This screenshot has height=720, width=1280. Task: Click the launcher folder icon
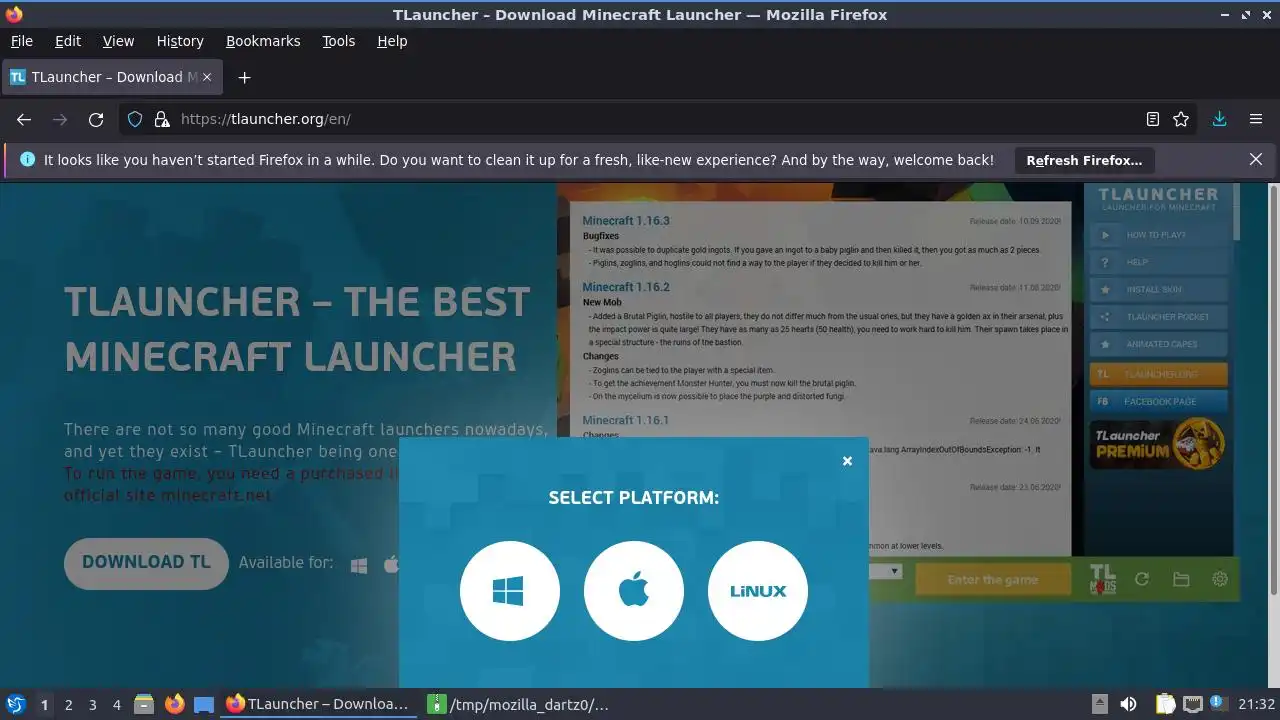(1181, 579)
